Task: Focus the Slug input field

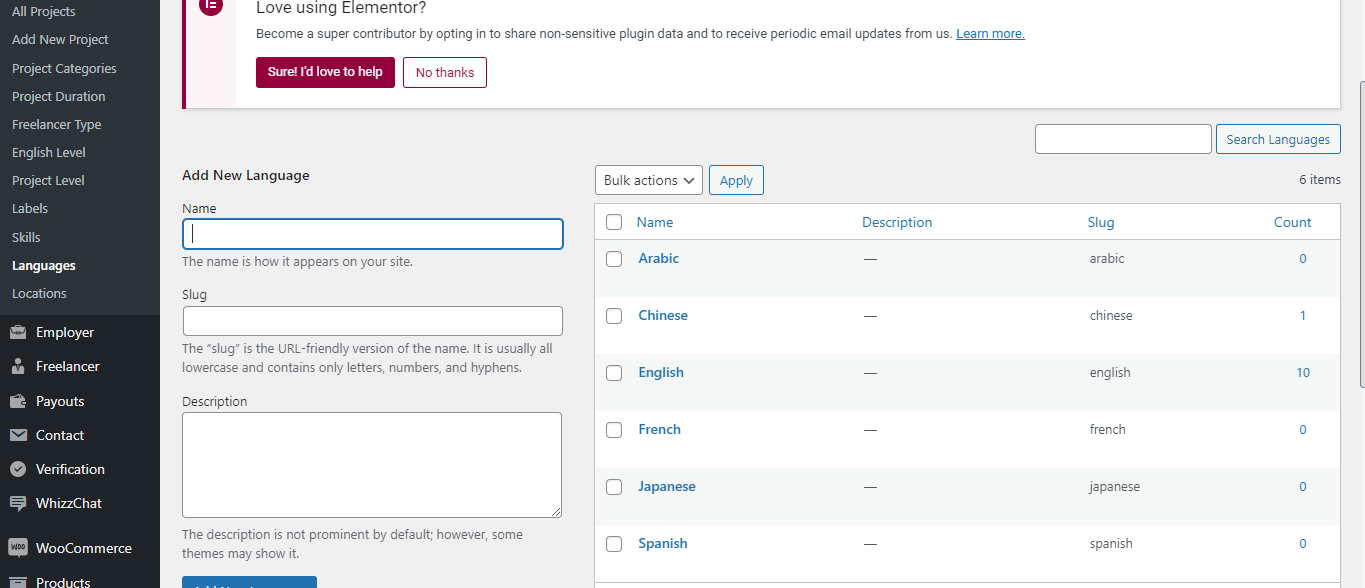Action: tap(373, 321)
